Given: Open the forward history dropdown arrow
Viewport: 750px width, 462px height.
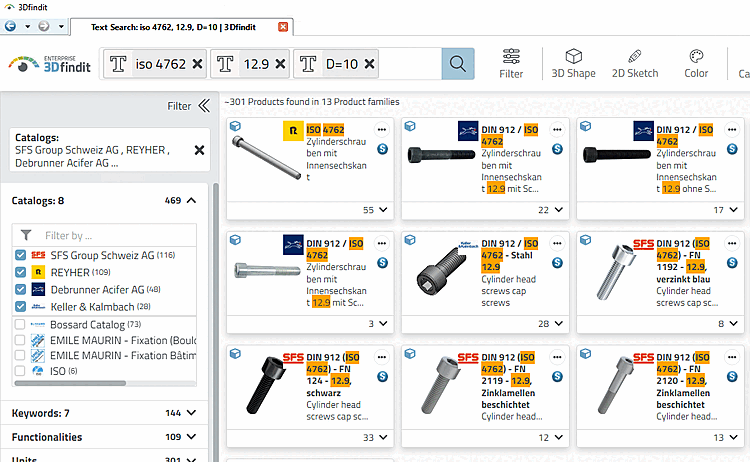Looking at the screenshot, I should [61, 26].
